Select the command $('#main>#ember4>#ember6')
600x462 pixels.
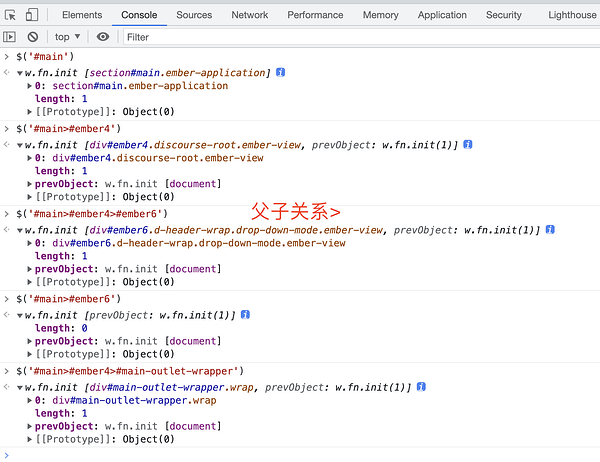92,214
